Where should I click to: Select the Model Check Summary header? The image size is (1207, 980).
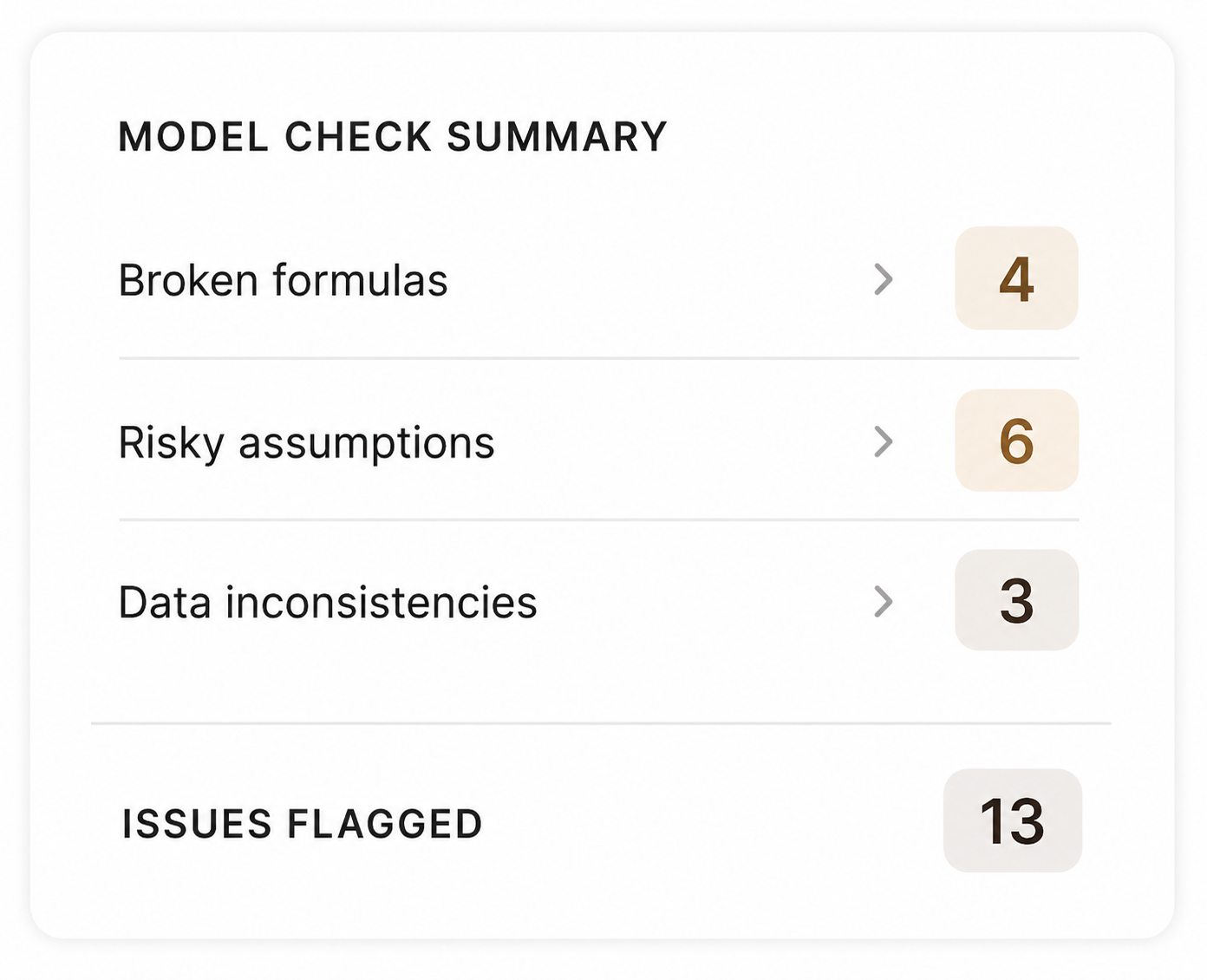click(x=392, y=136)
